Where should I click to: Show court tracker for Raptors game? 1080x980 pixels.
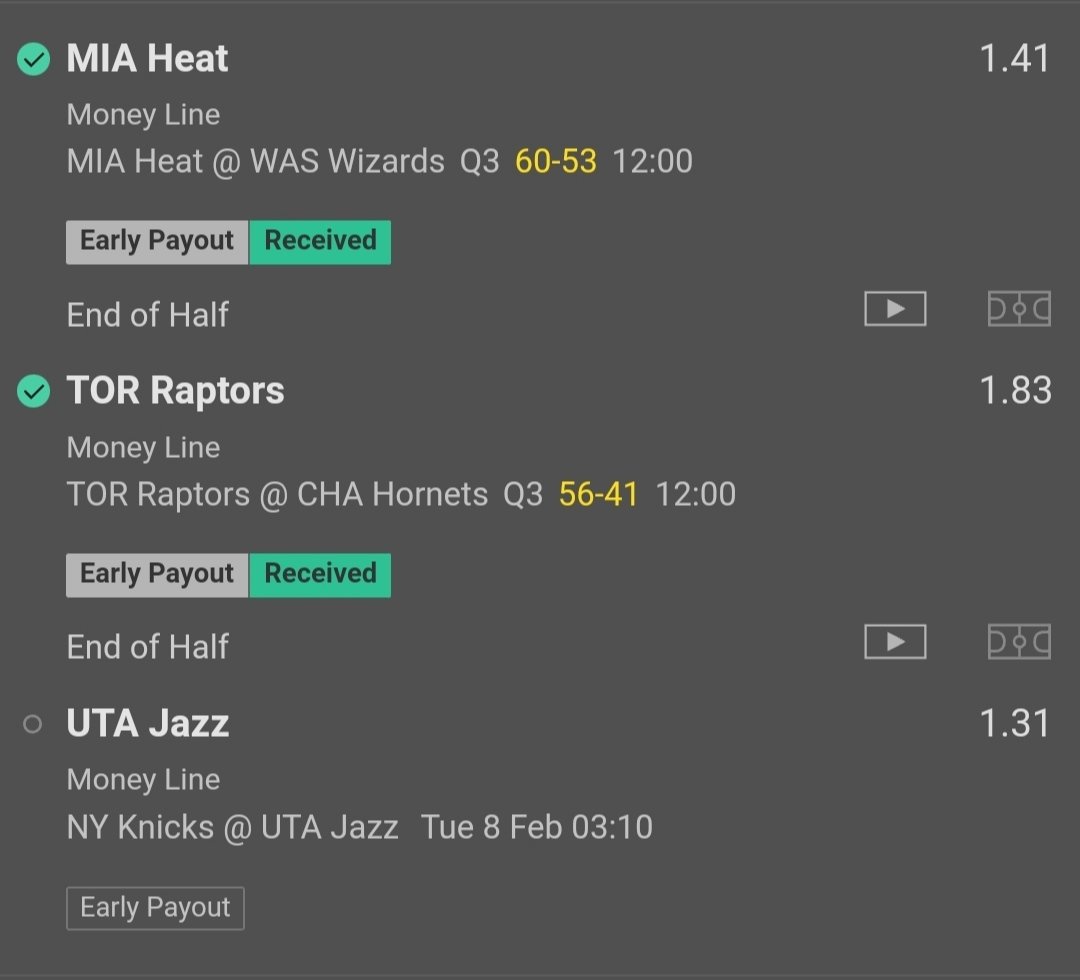(1019, 641)
